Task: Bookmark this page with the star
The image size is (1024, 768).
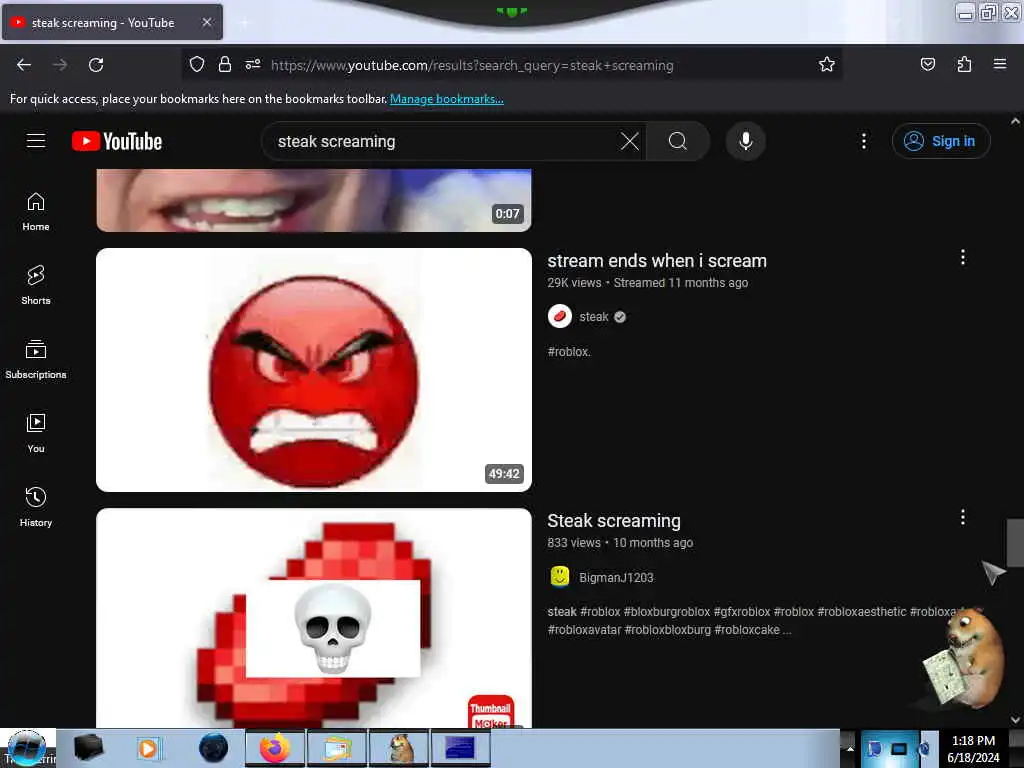Action: coord(827,64)
